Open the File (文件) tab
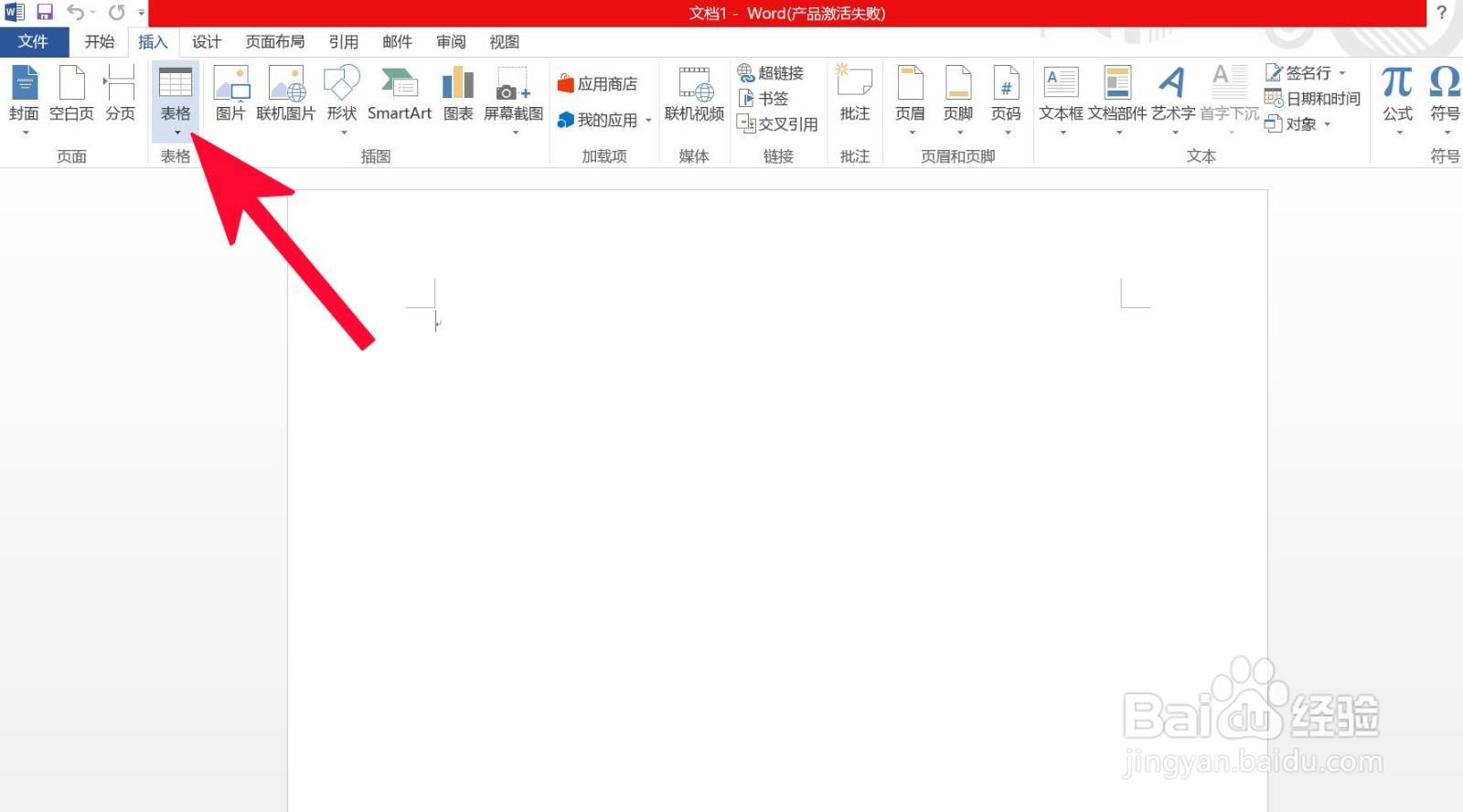Screen dimensions: 1463x812 tap(34, 42)
